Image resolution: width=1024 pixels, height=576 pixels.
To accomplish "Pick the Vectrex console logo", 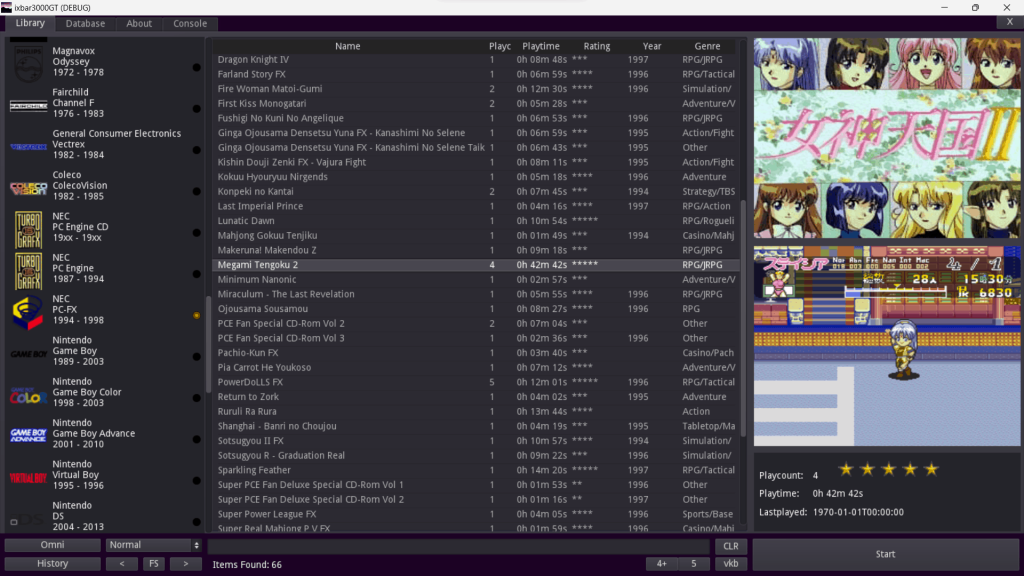I will (28, 147).
